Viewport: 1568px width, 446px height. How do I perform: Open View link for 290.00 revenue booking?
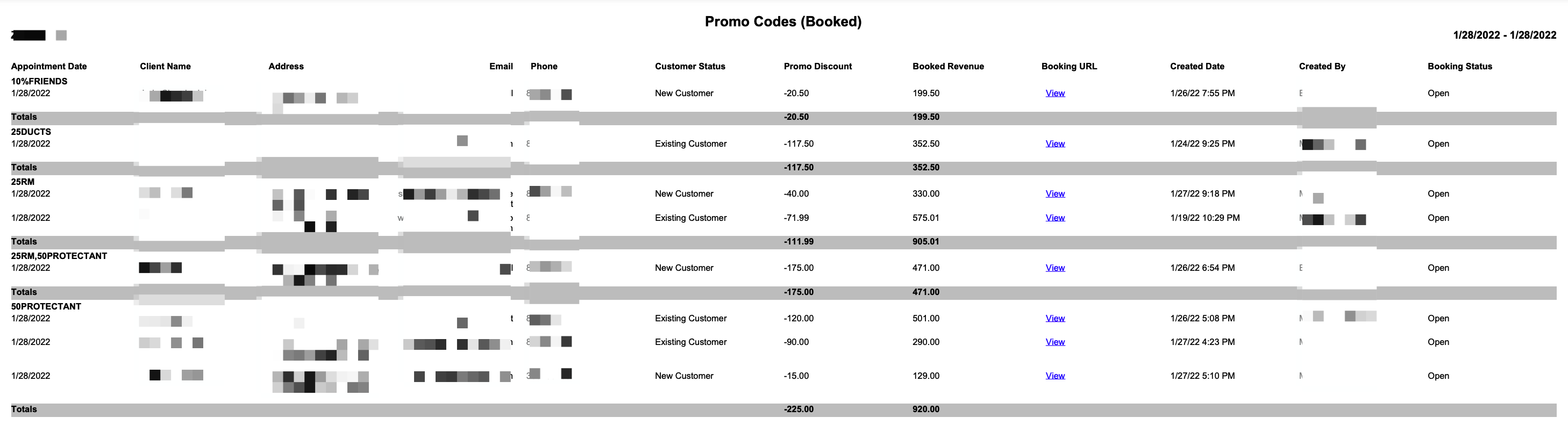[x=1055, y=342]
